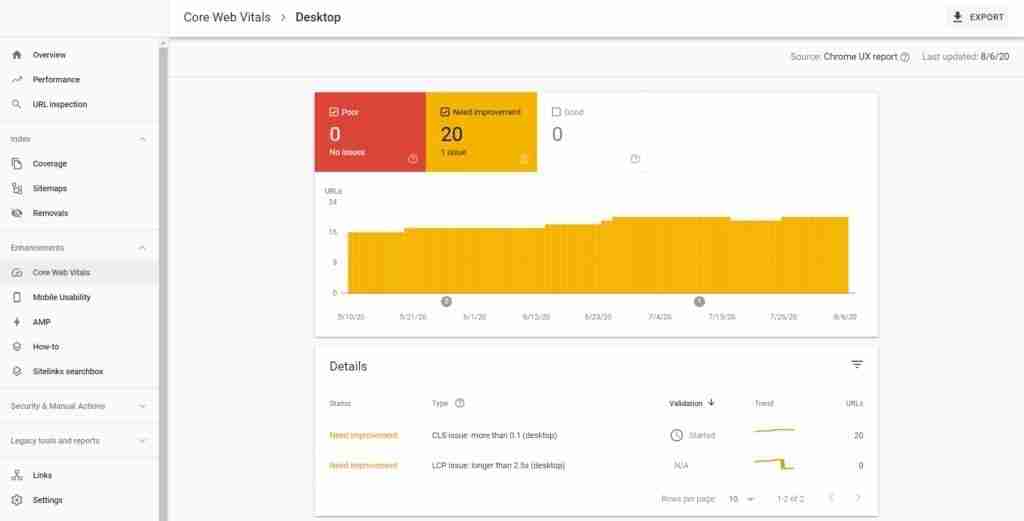The width and height of the screenshot is (1024, 521).
Task: Click the sidebar vertical scrollbar
Action: pos(163,281)
